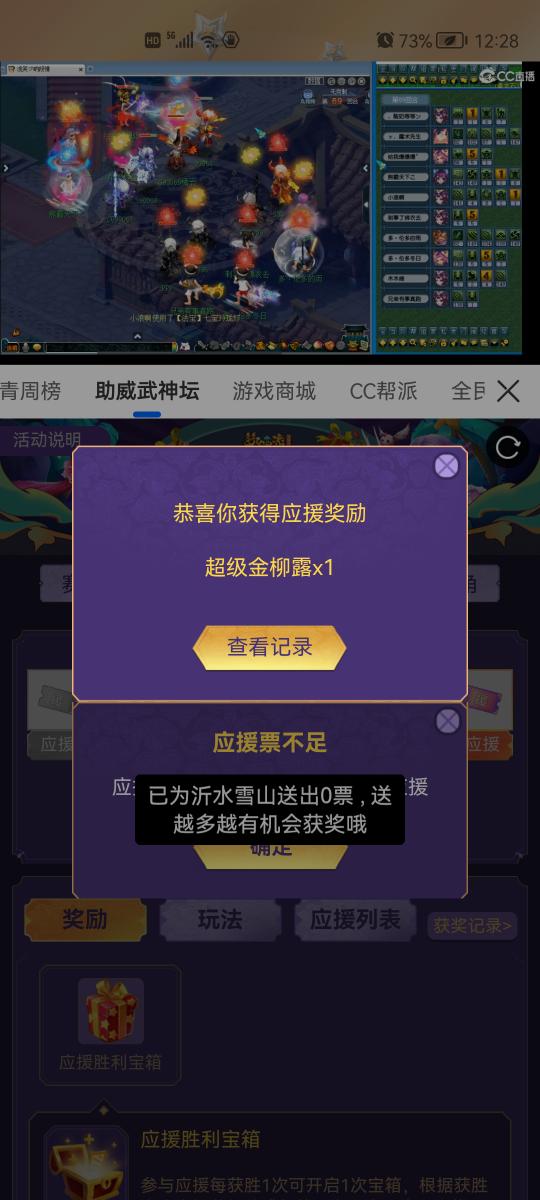Tap the battery icon in status bar

tap(451, 40)
